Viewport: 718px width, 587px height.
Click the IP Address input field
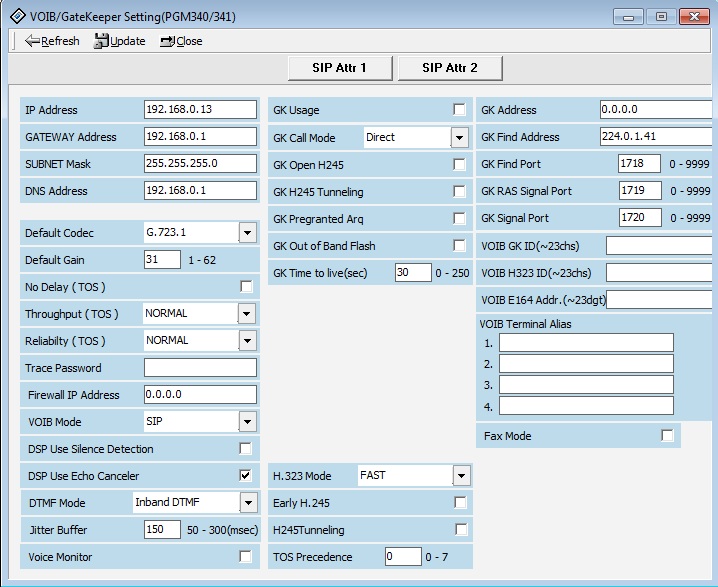[200, 110]
